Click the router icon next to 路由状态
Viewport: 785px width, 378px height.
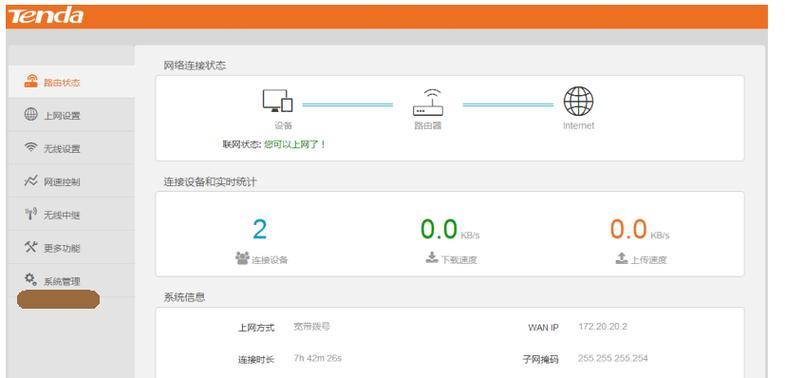31,82
